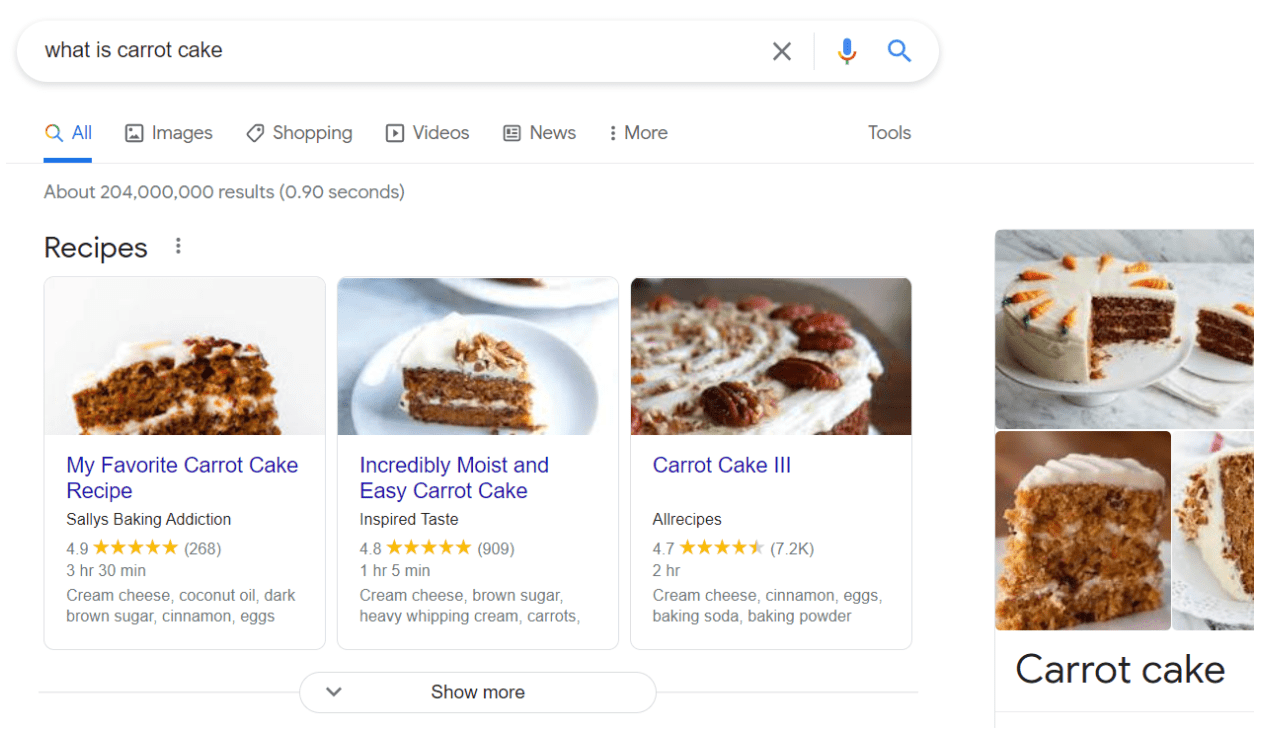The height and width of the screenshot is (738, 1274).
Task: Clear the search box with the X icon
Action: [782, 51]
